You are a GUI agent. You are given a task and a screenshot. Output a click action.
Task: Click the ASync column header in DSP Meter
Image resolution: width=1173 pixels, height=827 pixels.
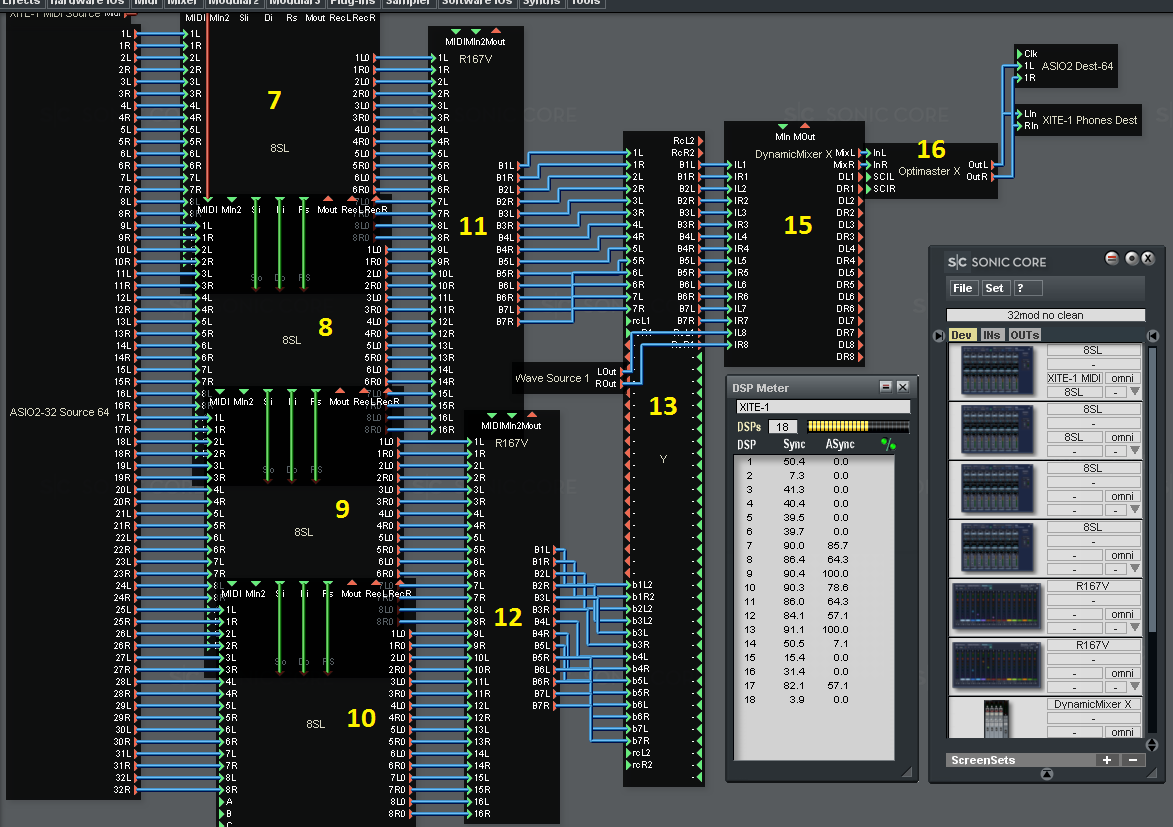[839, 445]
